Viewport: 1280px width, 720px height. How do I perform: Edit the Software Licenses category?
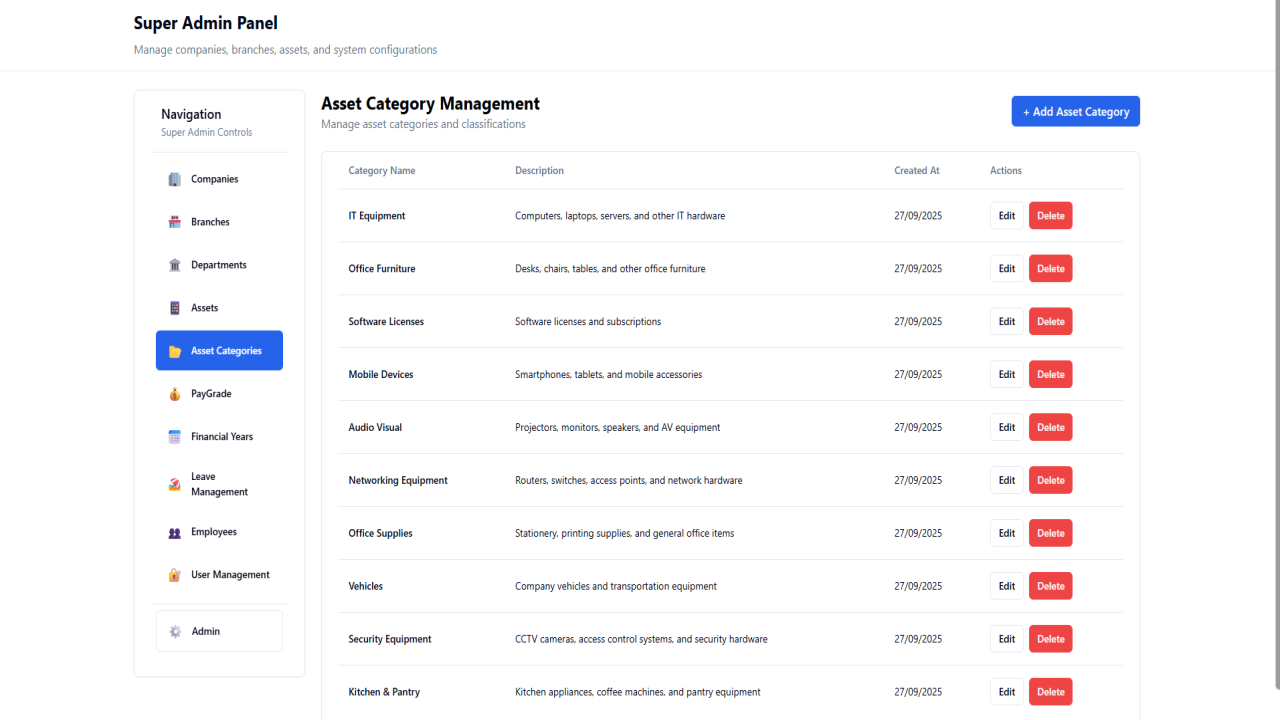1006,322
